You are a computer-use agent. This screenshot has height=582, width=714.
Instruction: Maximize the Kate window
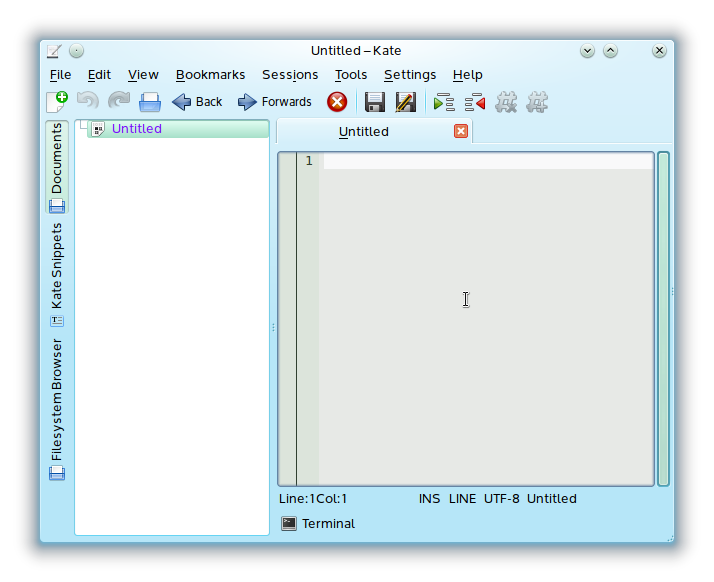[x=611, y=51]
